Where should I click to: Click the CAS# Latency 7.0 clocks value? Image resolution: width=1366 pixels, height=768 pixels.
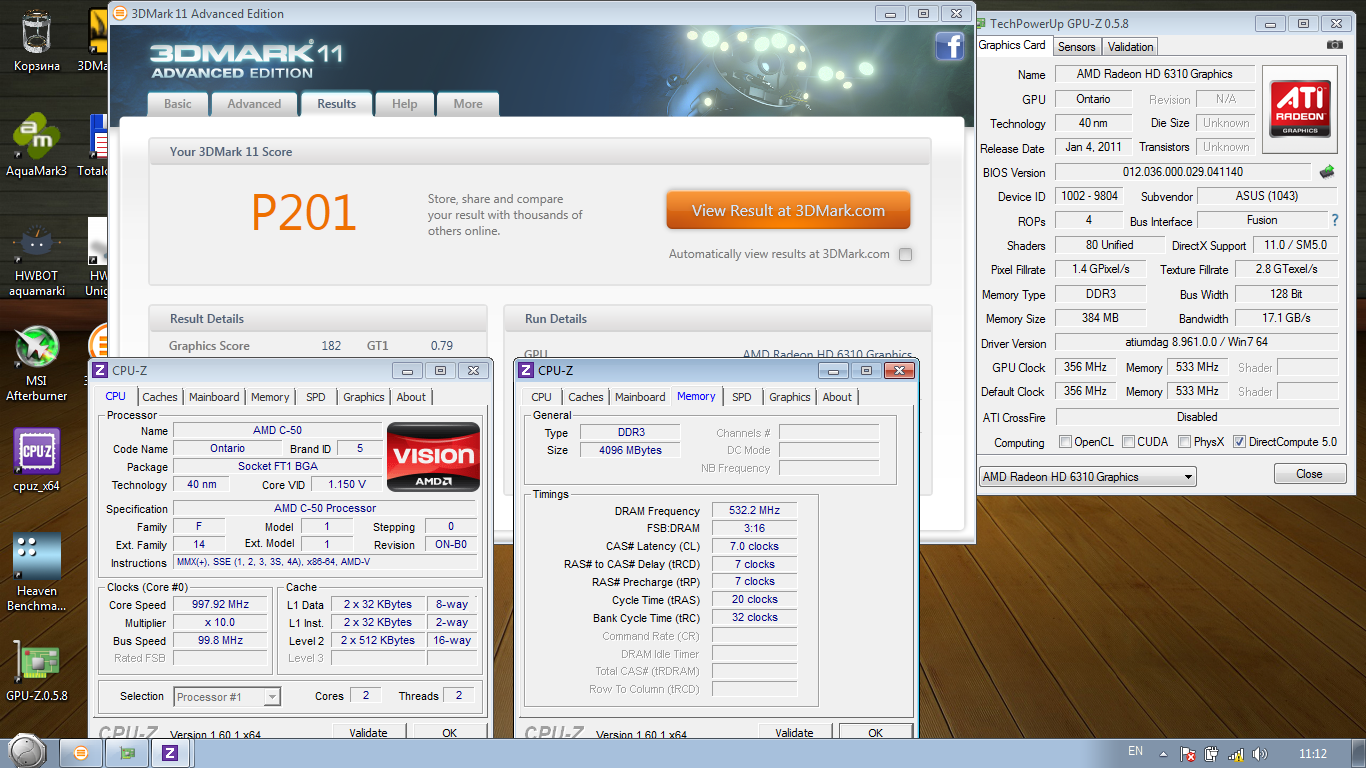pos(754,546)
